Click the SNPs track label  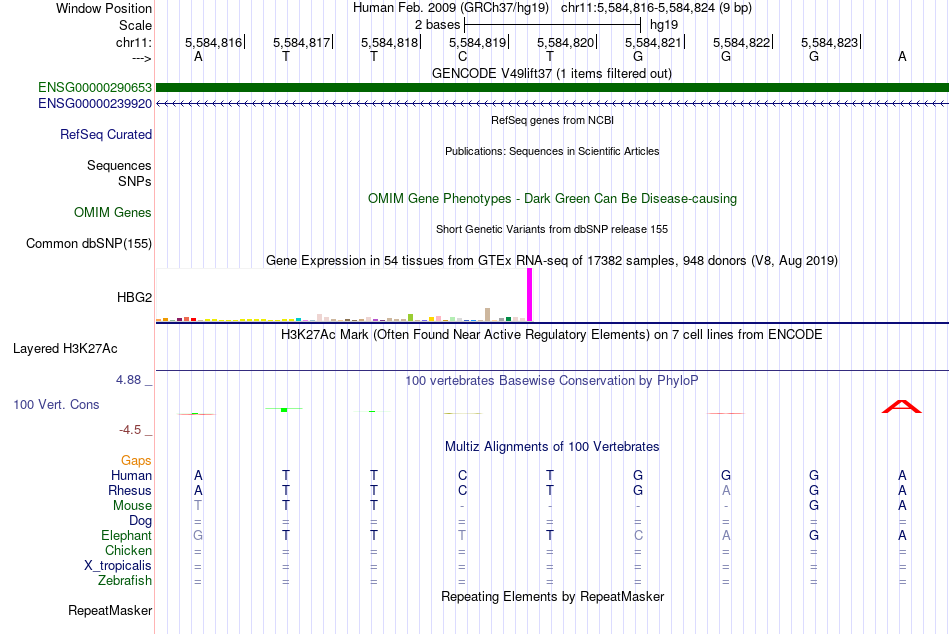[x=135, y=181]
